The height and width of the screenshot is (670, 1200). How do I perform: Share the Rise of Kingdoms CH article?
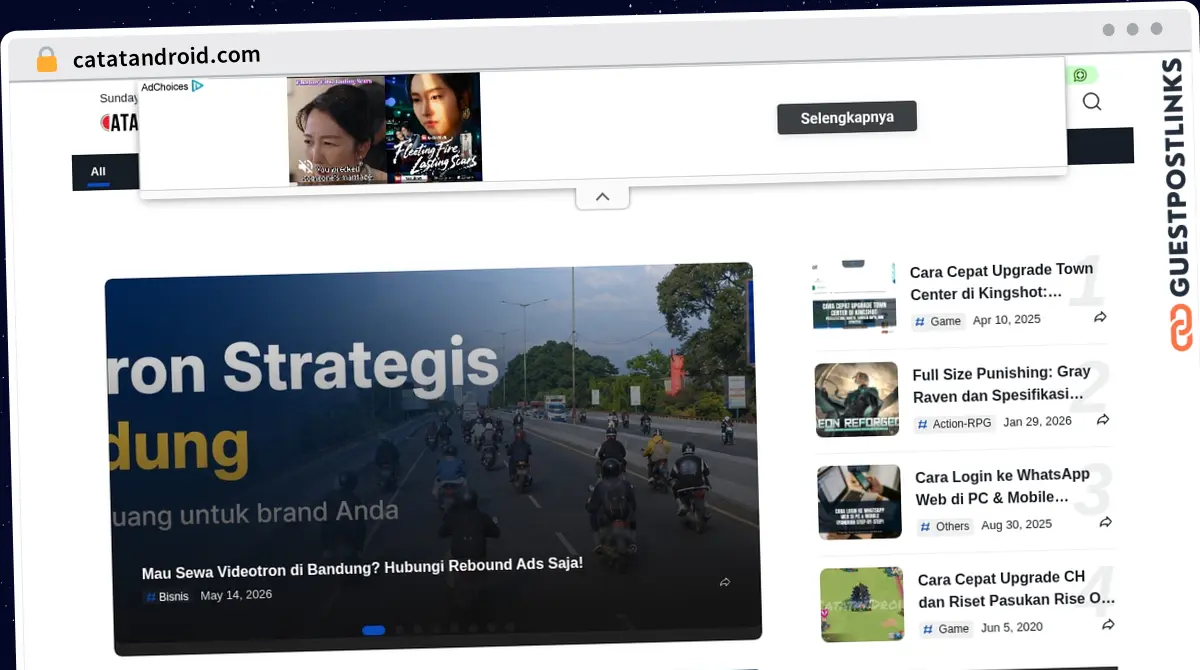[1108, 625]
